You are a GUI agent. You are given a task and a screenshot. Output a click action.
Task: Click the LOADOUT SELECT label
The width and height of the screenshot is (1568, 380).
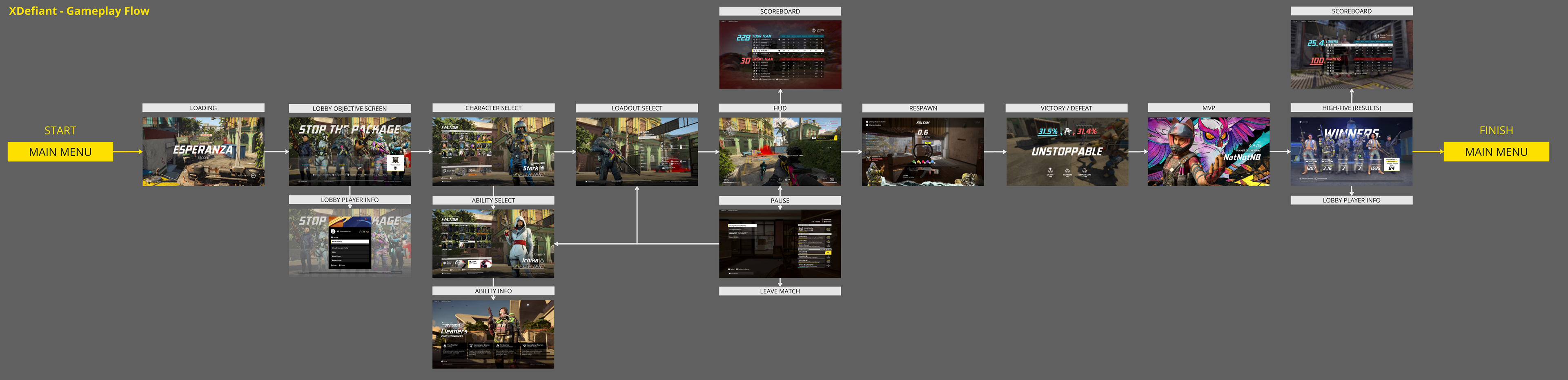[637, 108]
